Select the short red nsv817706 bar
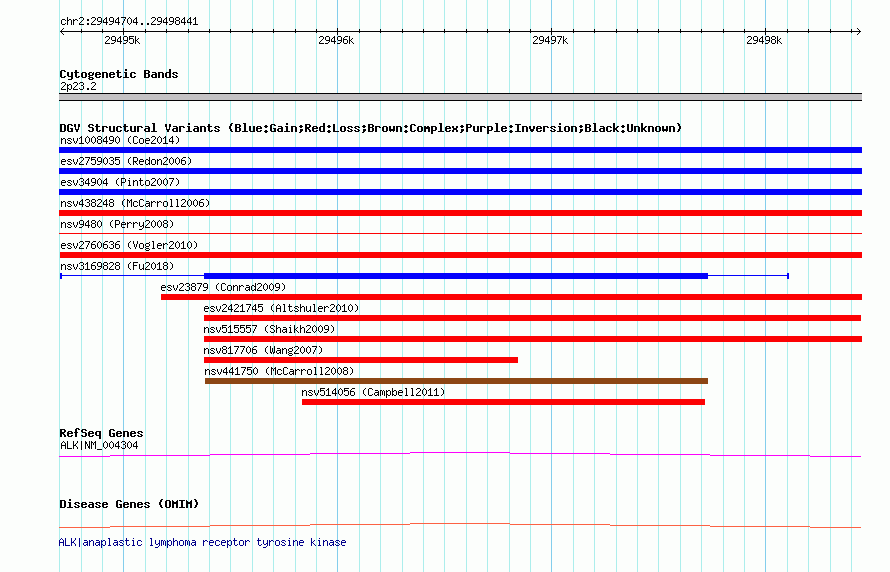 (x=360, y=360)
